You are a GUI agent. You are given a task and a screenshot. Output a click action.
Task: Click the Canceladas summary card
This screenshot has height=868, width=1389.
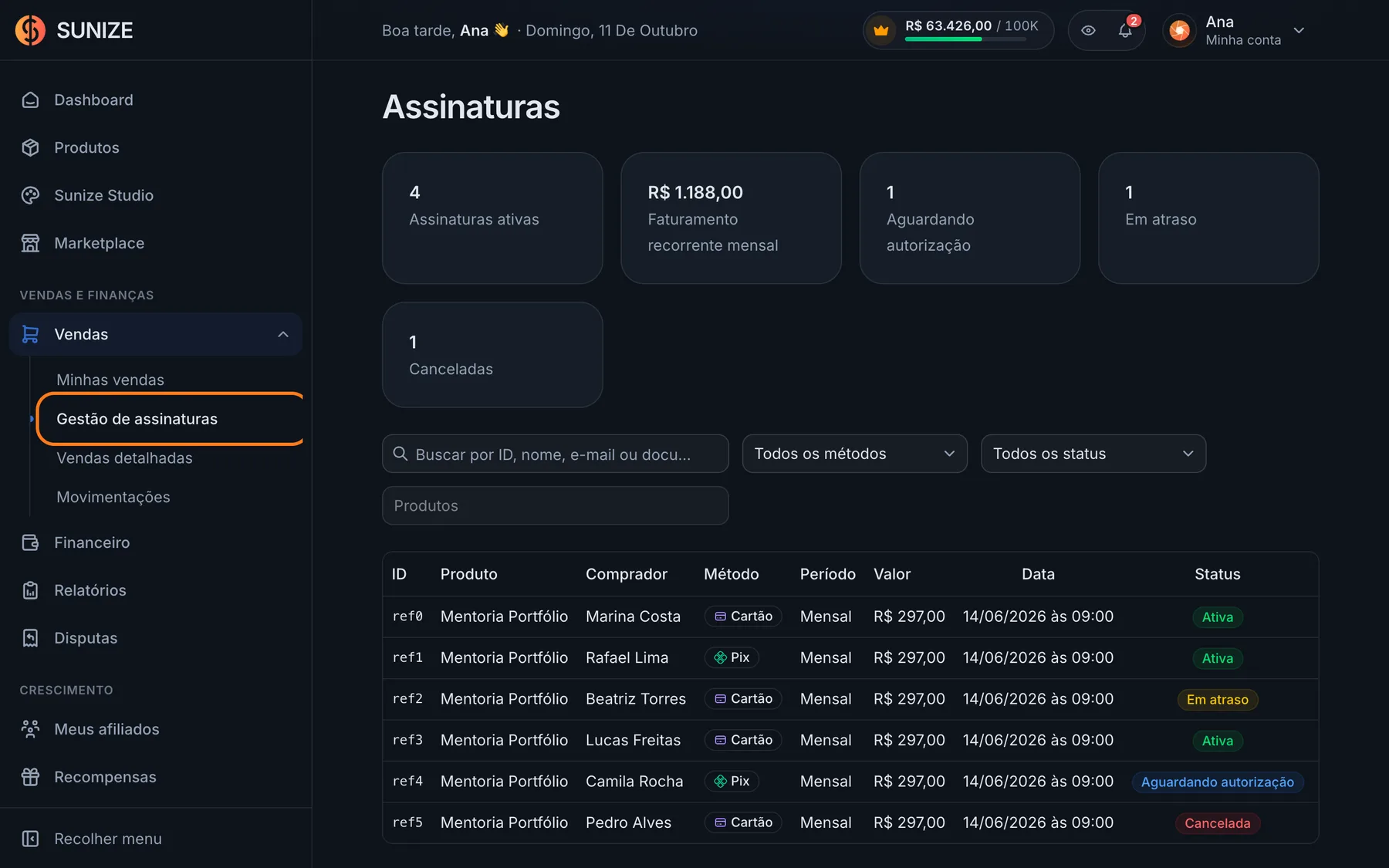click(x=492, y=354)
